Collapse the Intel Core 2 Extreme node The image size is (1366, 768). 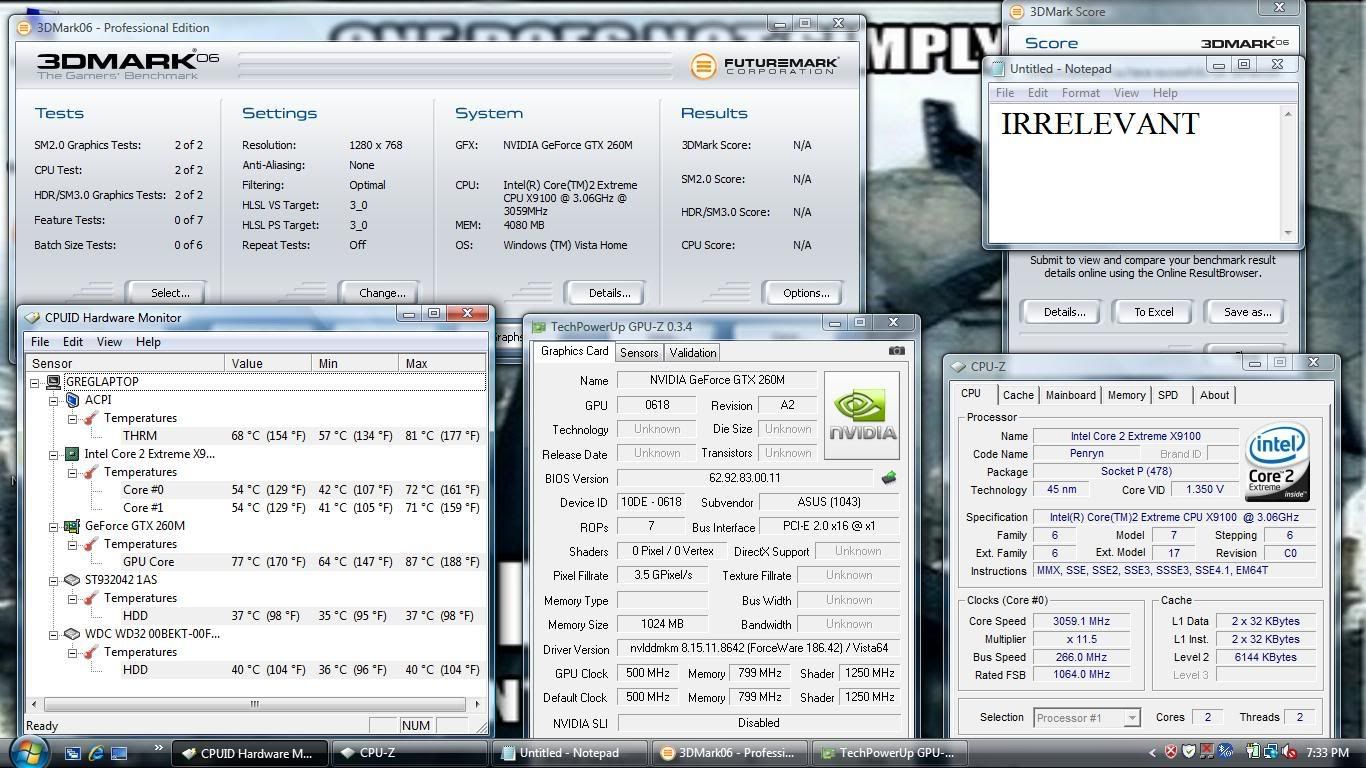point(54,454)
